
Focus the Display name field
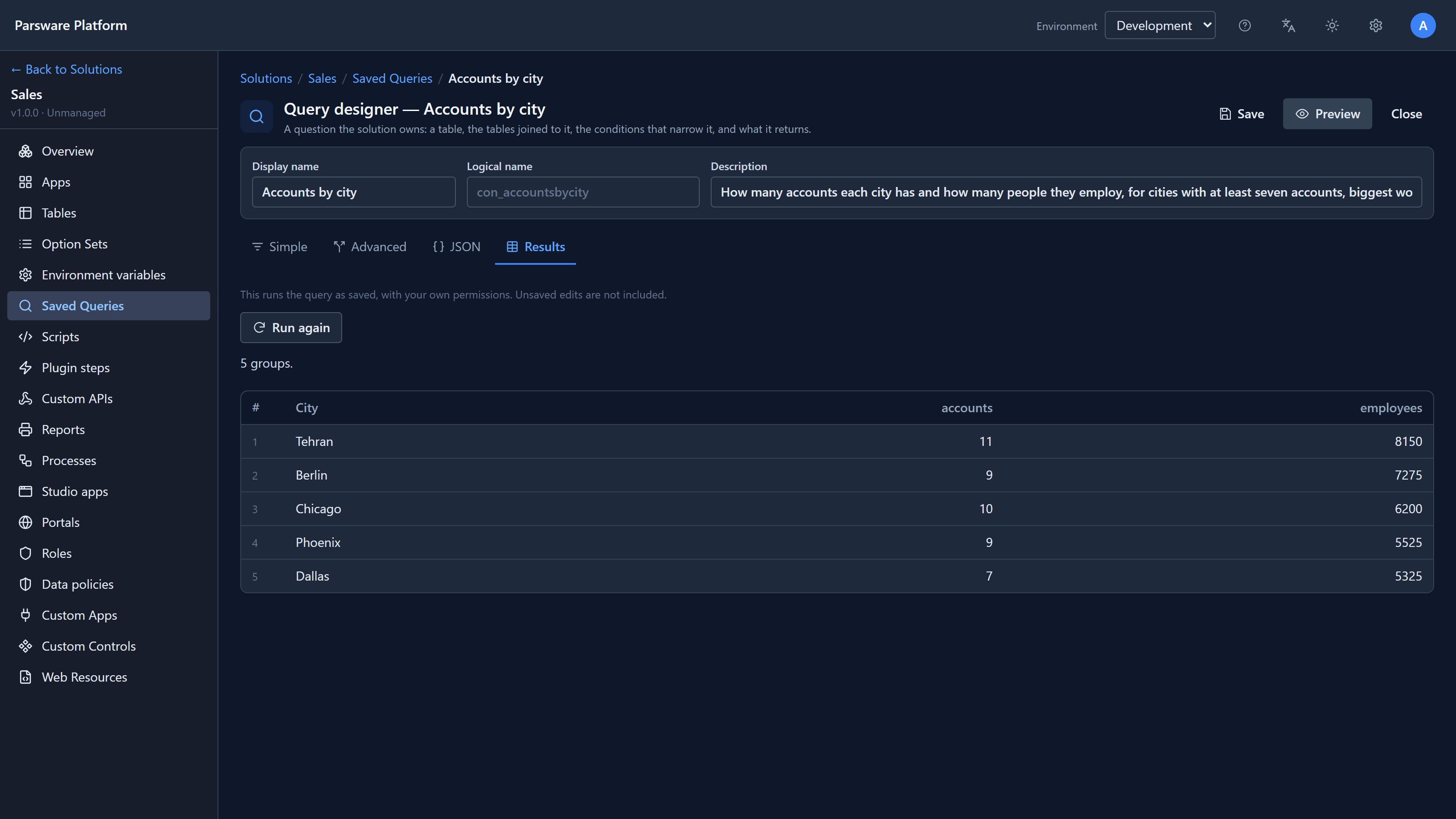pos(354,192)
